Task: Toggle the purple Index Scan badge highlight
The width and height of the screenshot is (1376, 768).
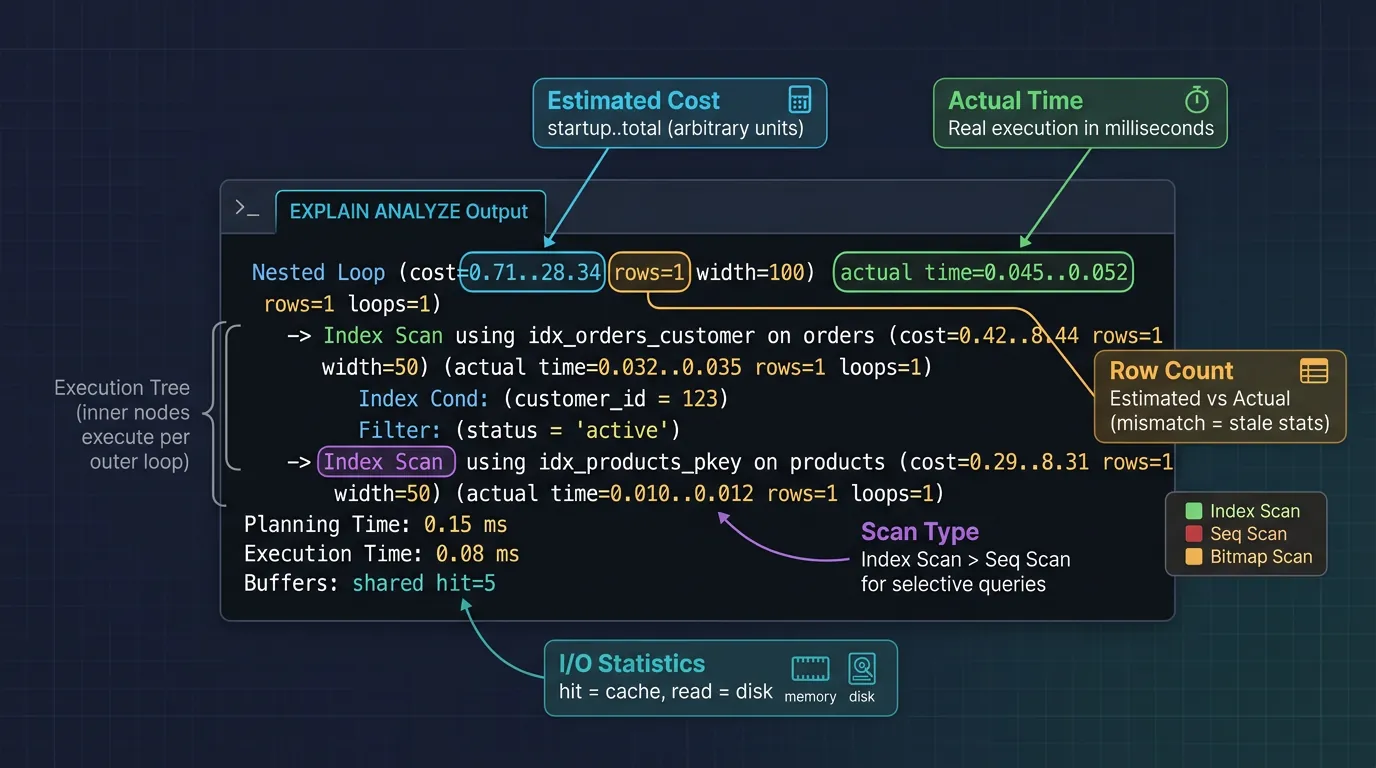Action: tap(386, 461)
